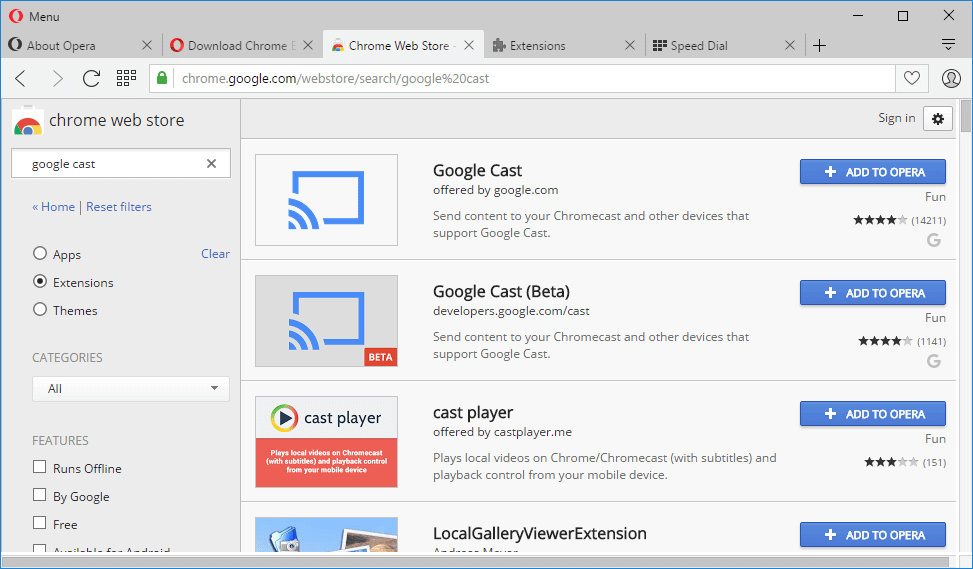Click the chrome web store logo
The image size is (973, 569).
[98, 120]
